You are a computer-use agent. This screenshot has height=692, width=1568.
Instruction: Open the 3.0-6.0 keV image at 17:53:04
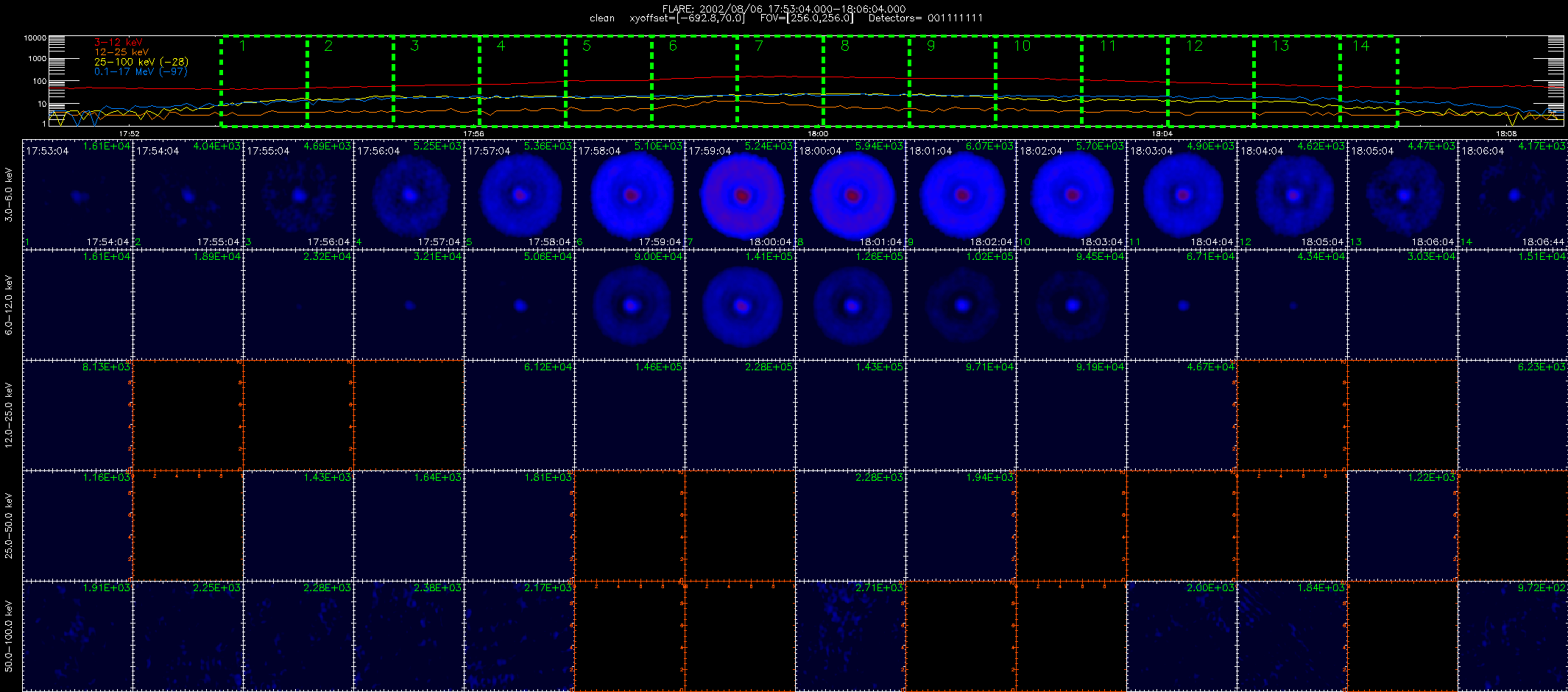point(77,194)
